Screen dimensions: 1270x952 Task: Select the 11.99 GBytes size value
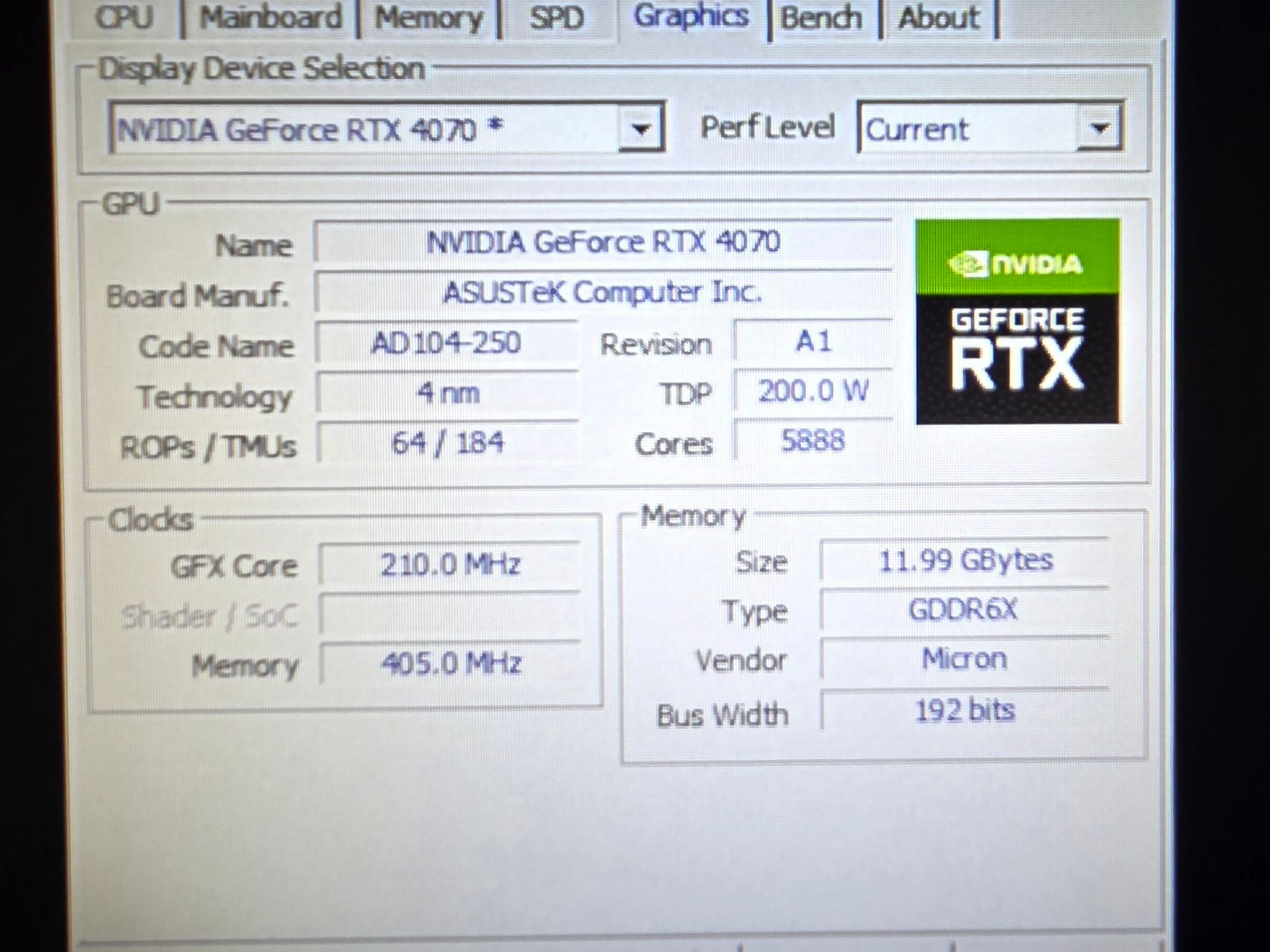(x=965, y=560)
